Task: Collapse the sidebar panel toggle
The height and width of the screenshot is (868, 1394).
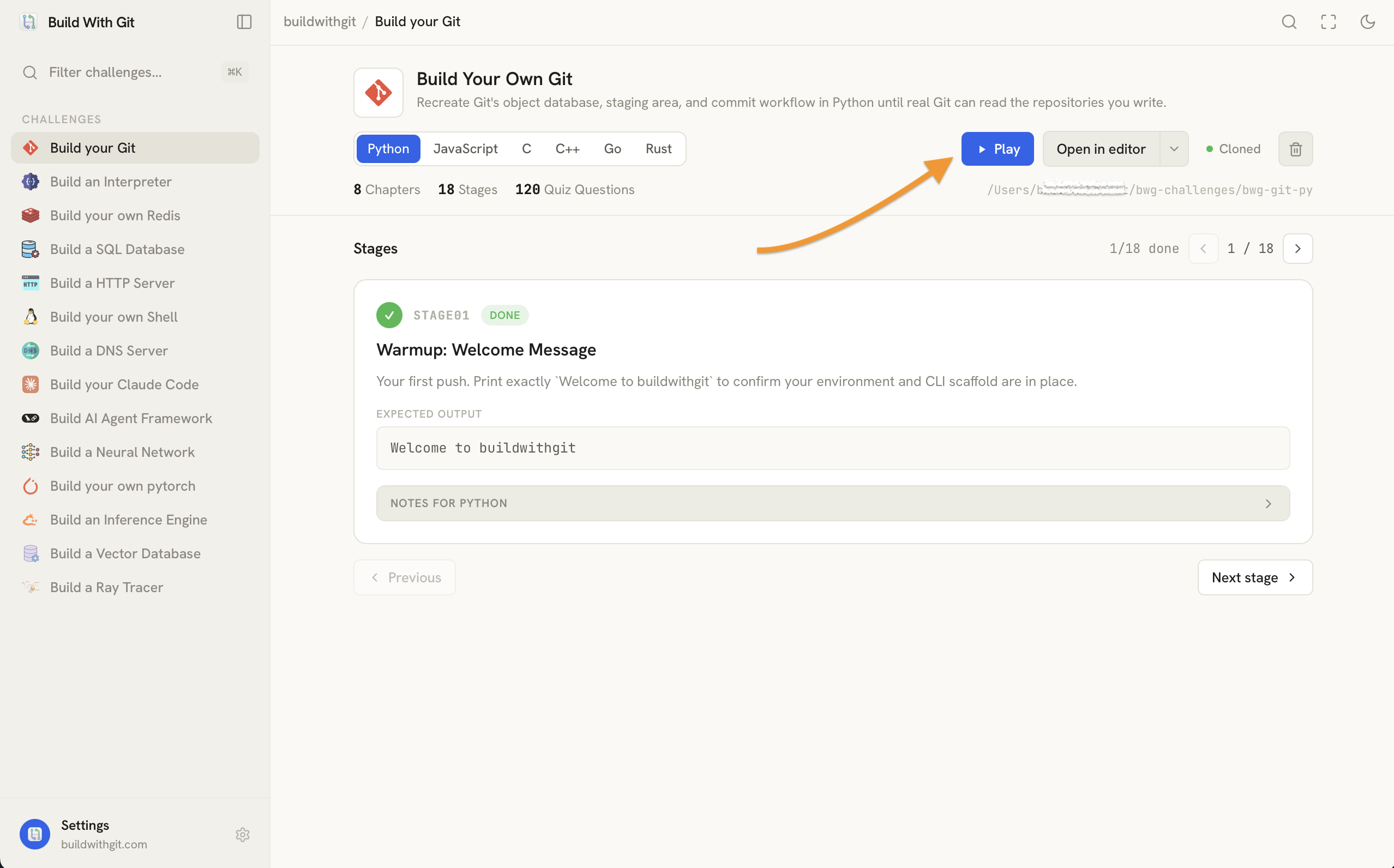Action: coord(244,22)
